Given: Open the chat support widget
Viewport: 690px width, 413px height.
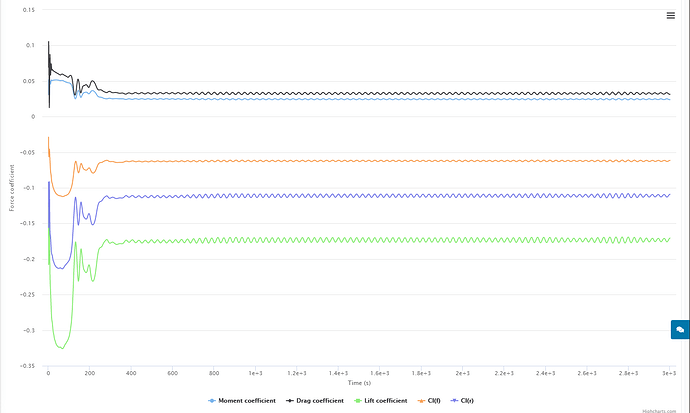Looking at the screenshot, I should 680,329.
